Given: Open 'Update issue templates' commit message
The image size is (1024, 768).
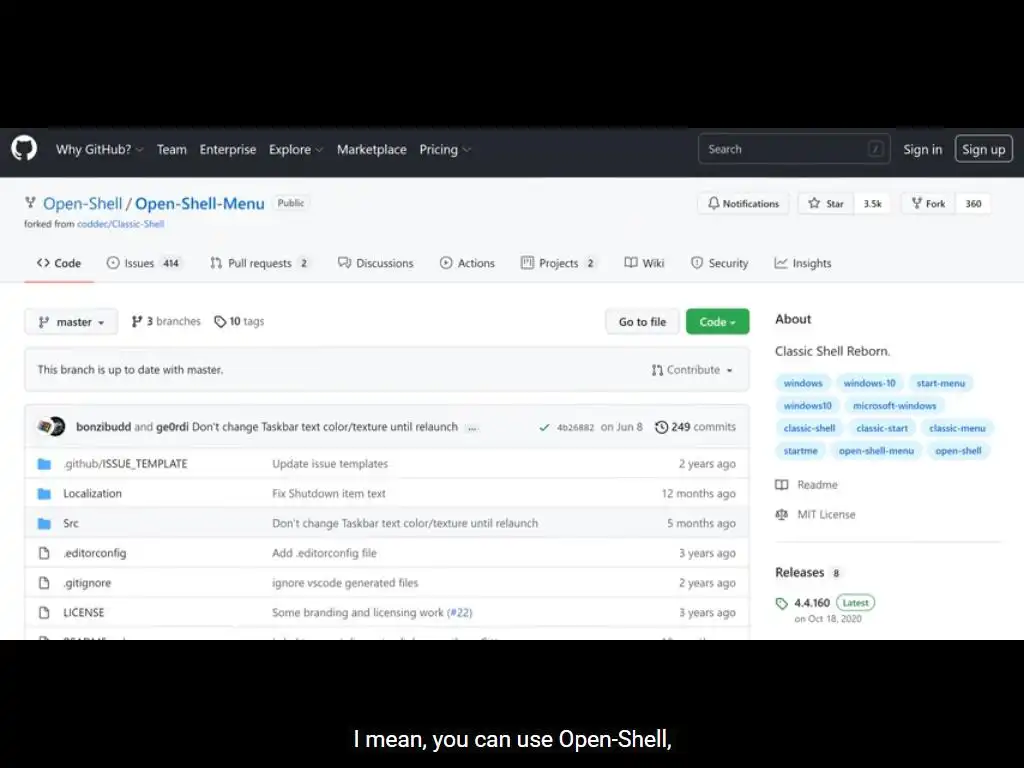Looking at the screenshot, I should 330,464.
